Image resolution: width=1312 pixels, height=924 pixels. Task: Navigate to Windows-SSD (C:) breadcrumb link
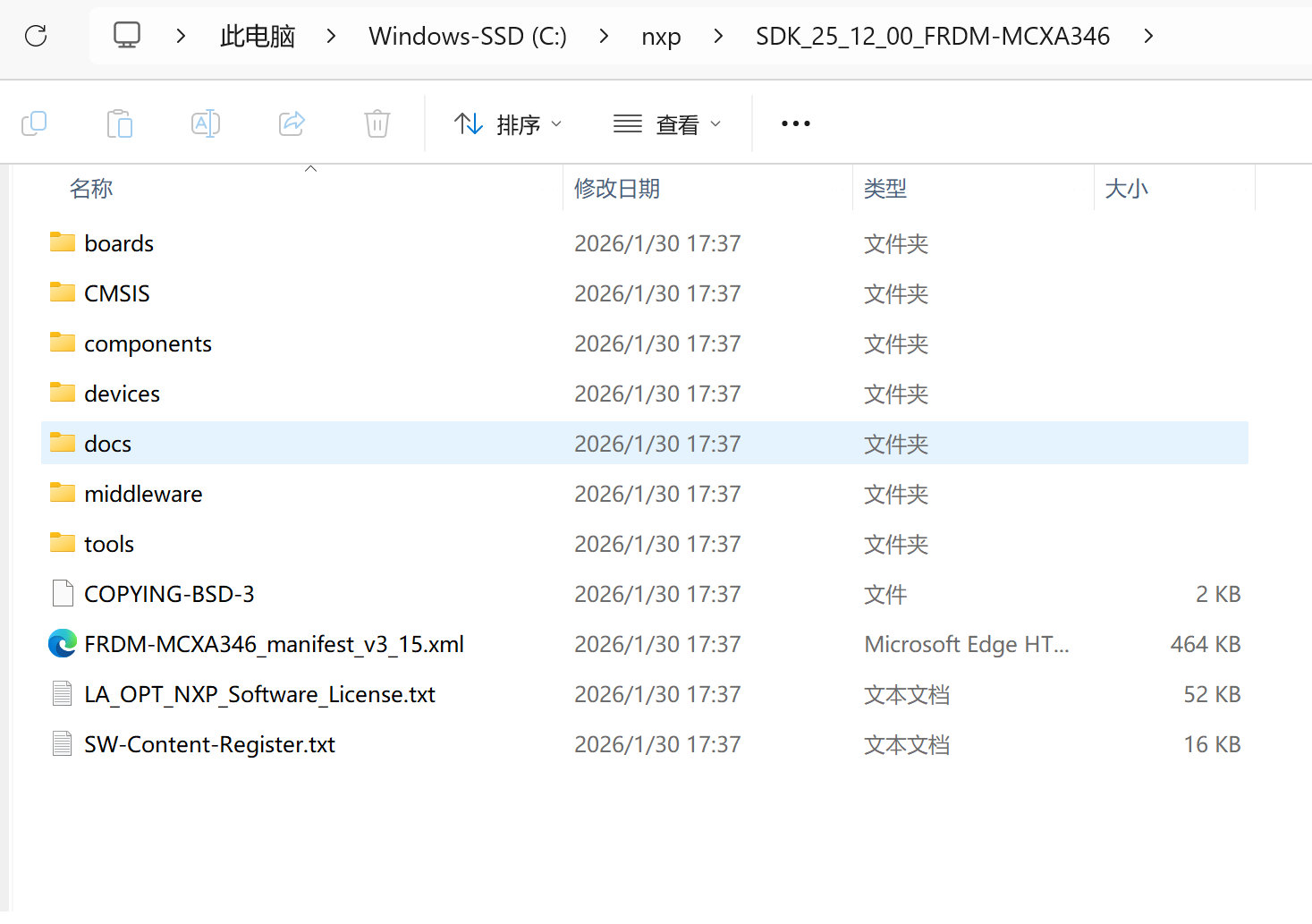tap(467, 36)
